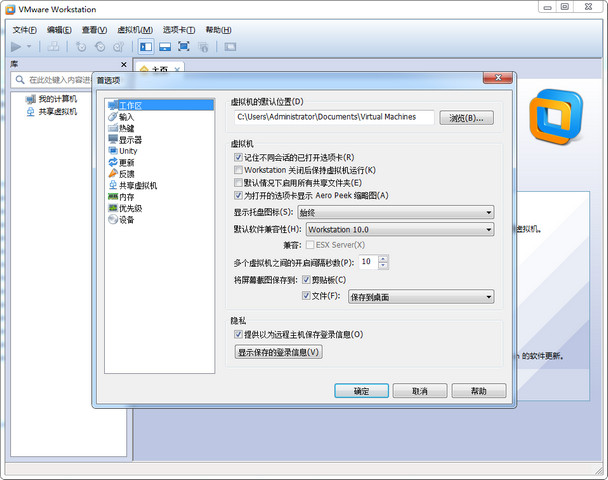Click the send Ctrl+Alt+Del toolbar icon
The image size is (608, 480).
(54, 47)
